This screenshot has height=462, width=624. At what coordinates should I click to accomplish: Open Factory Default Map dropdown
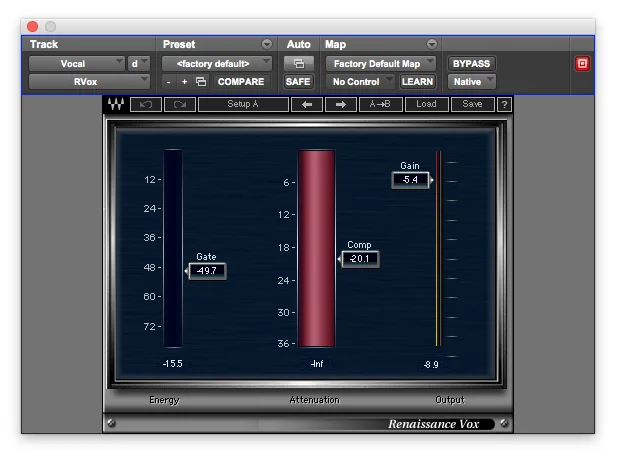380,64
